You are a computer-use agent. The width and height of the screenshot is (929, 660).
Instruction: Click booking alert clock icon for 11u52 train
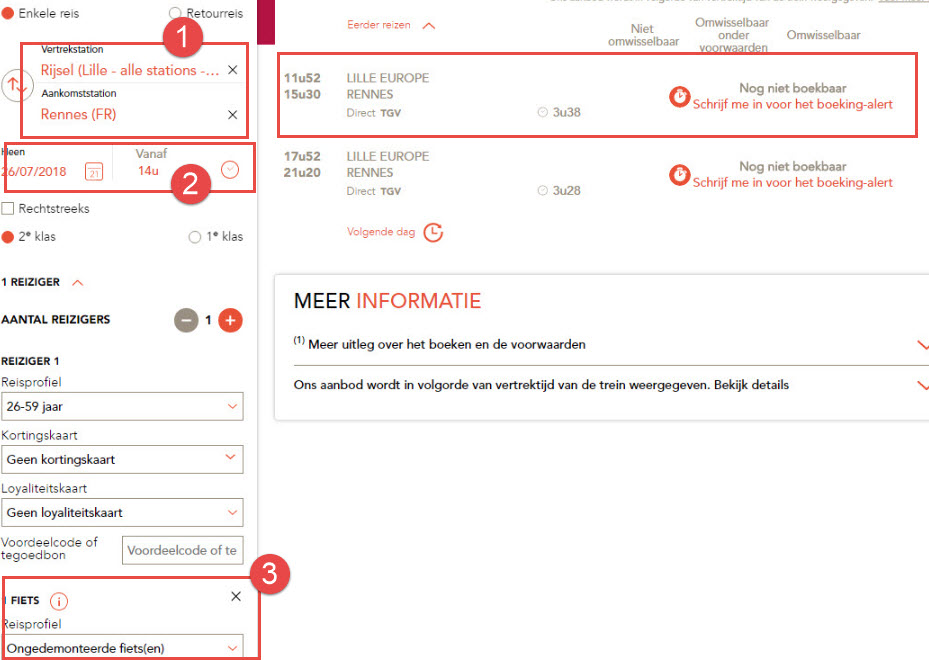(679, 96)
